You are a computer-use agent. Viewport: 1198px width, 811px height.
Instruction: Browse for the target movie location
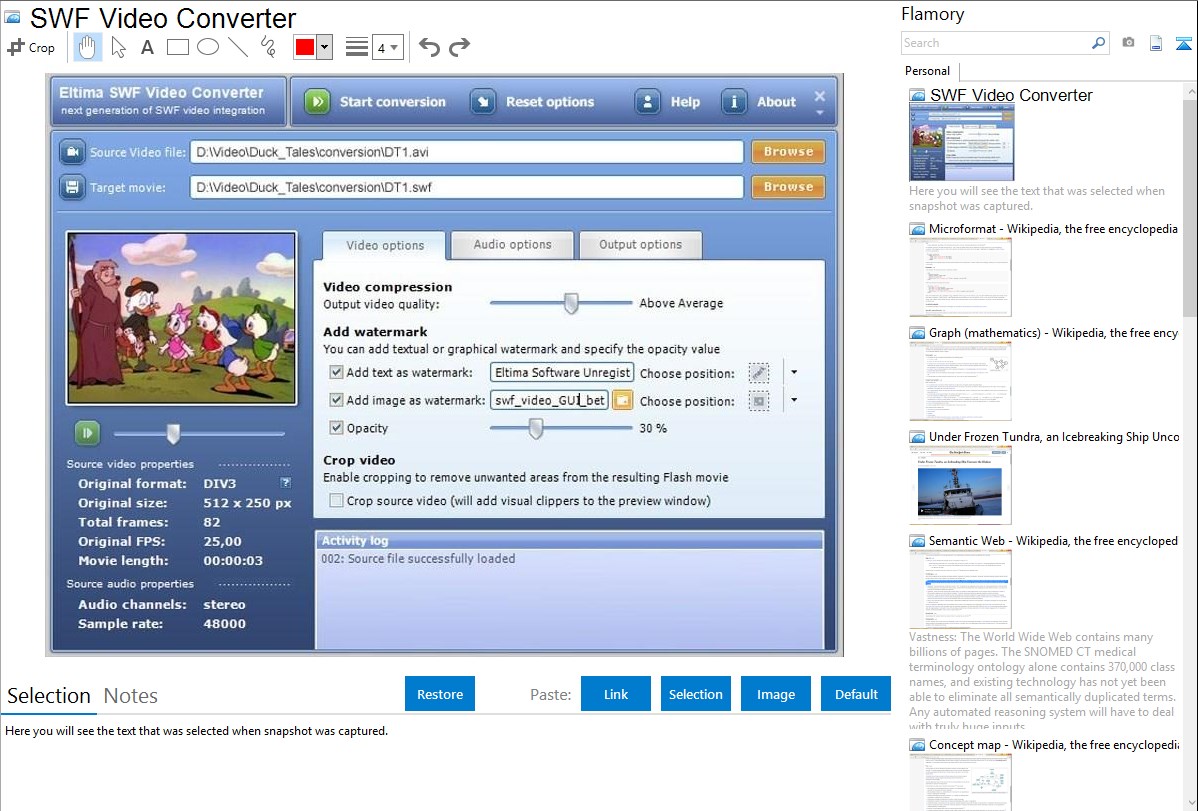click(788, 187)
